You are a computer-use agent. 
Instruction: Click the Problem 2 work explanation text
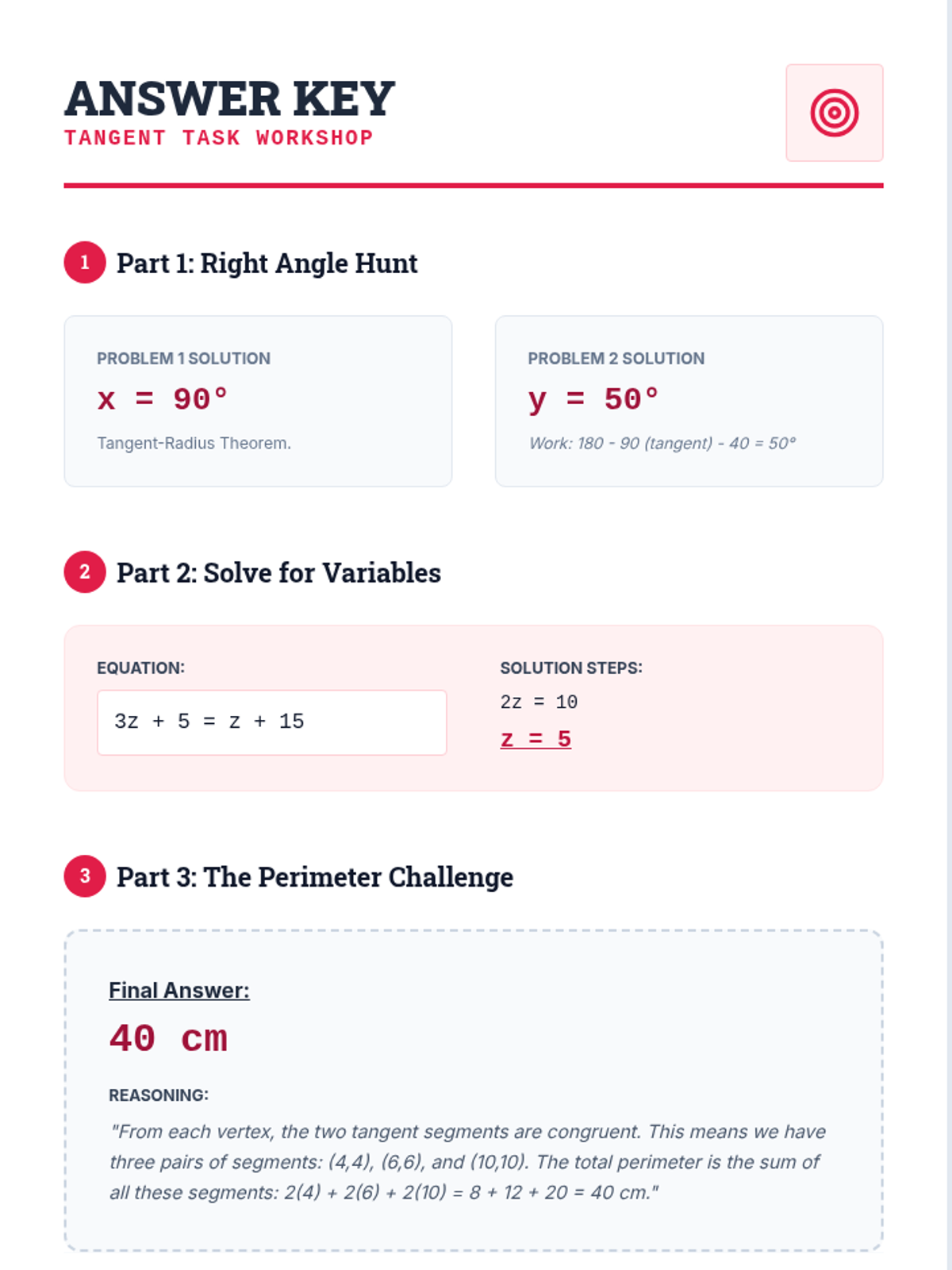tap(662, 444)
